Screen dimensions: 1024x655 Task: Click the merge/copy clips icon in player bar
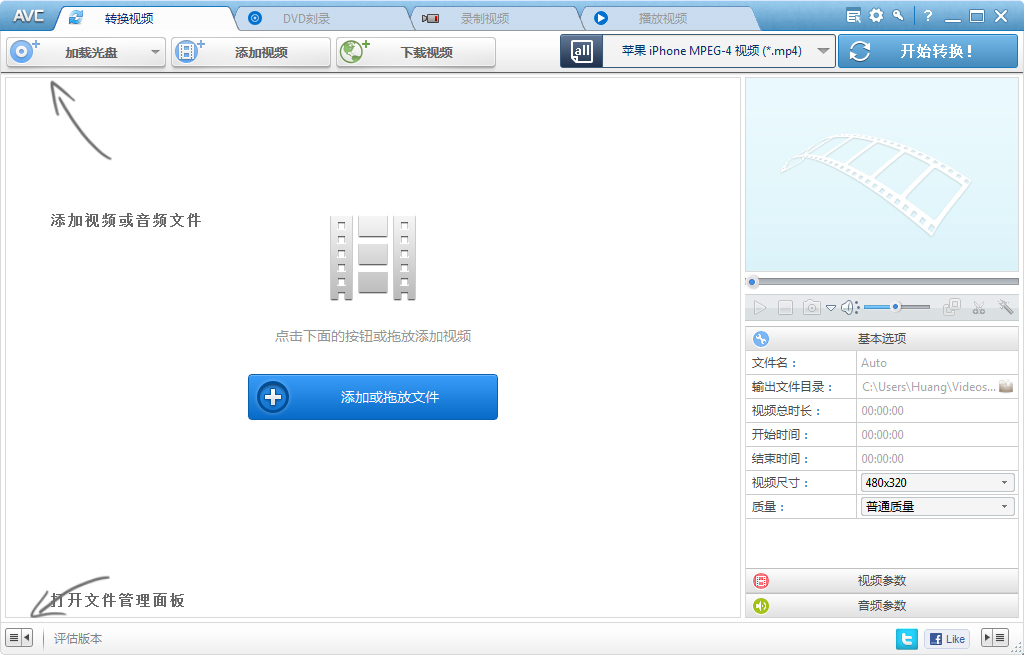[x=952, y=307]
